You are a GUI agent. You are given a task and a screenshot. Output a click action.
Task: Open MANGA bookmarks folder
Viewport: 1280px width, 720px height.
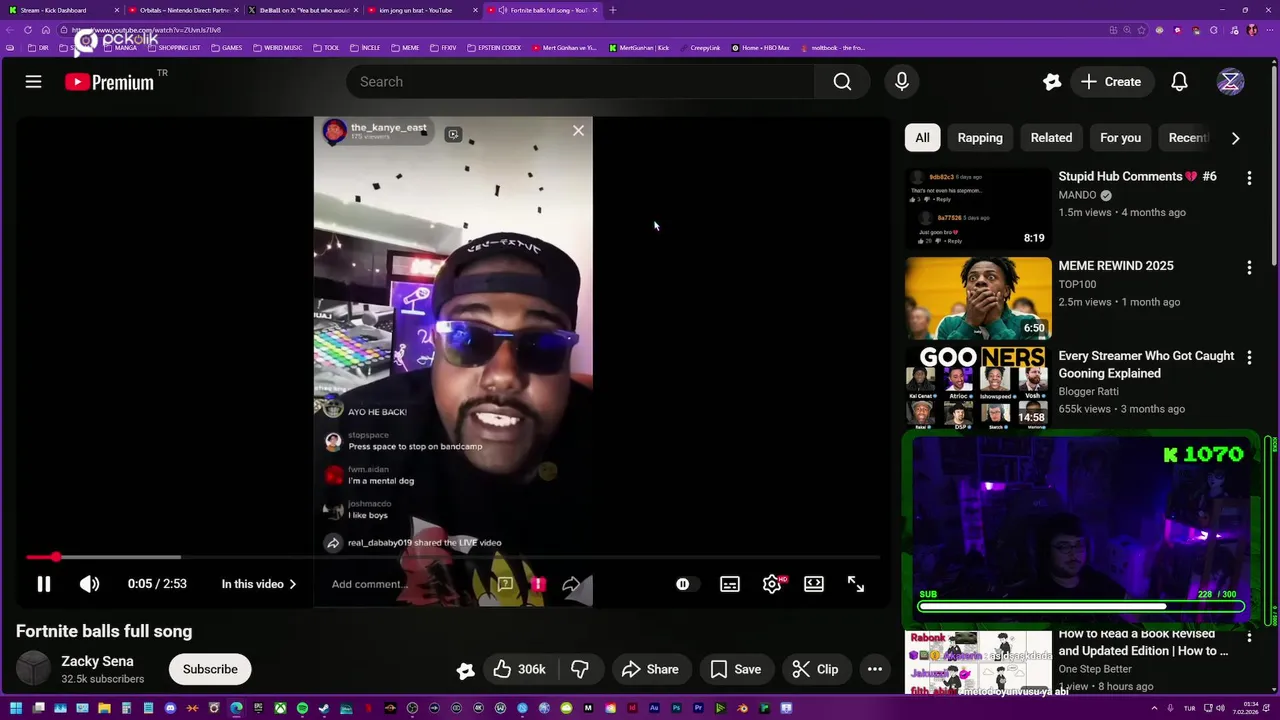point(119,48)
